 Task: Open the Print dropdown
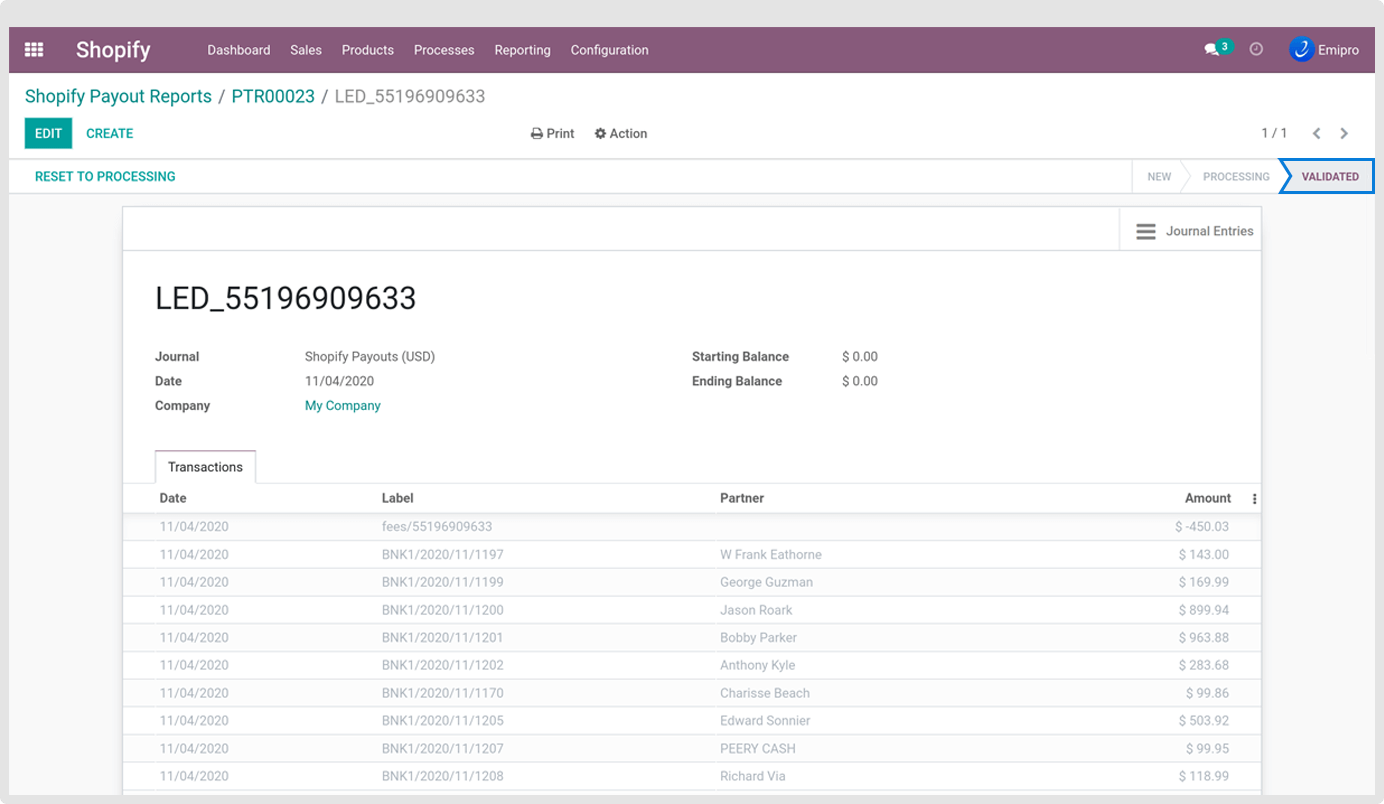click(552, 133)
